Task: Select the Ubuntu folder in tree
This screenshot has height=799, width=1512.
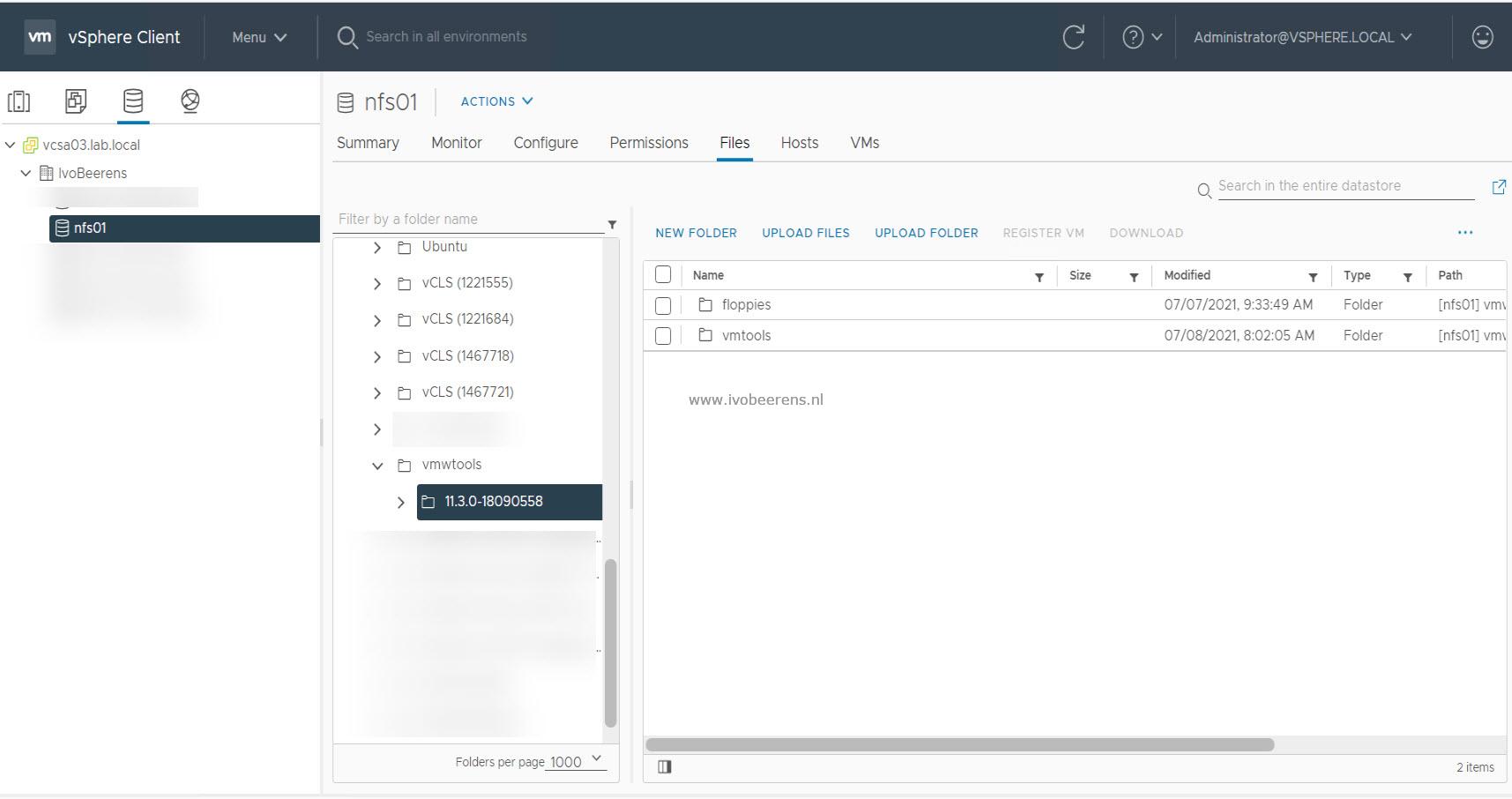Action: [x=444, y=247]
